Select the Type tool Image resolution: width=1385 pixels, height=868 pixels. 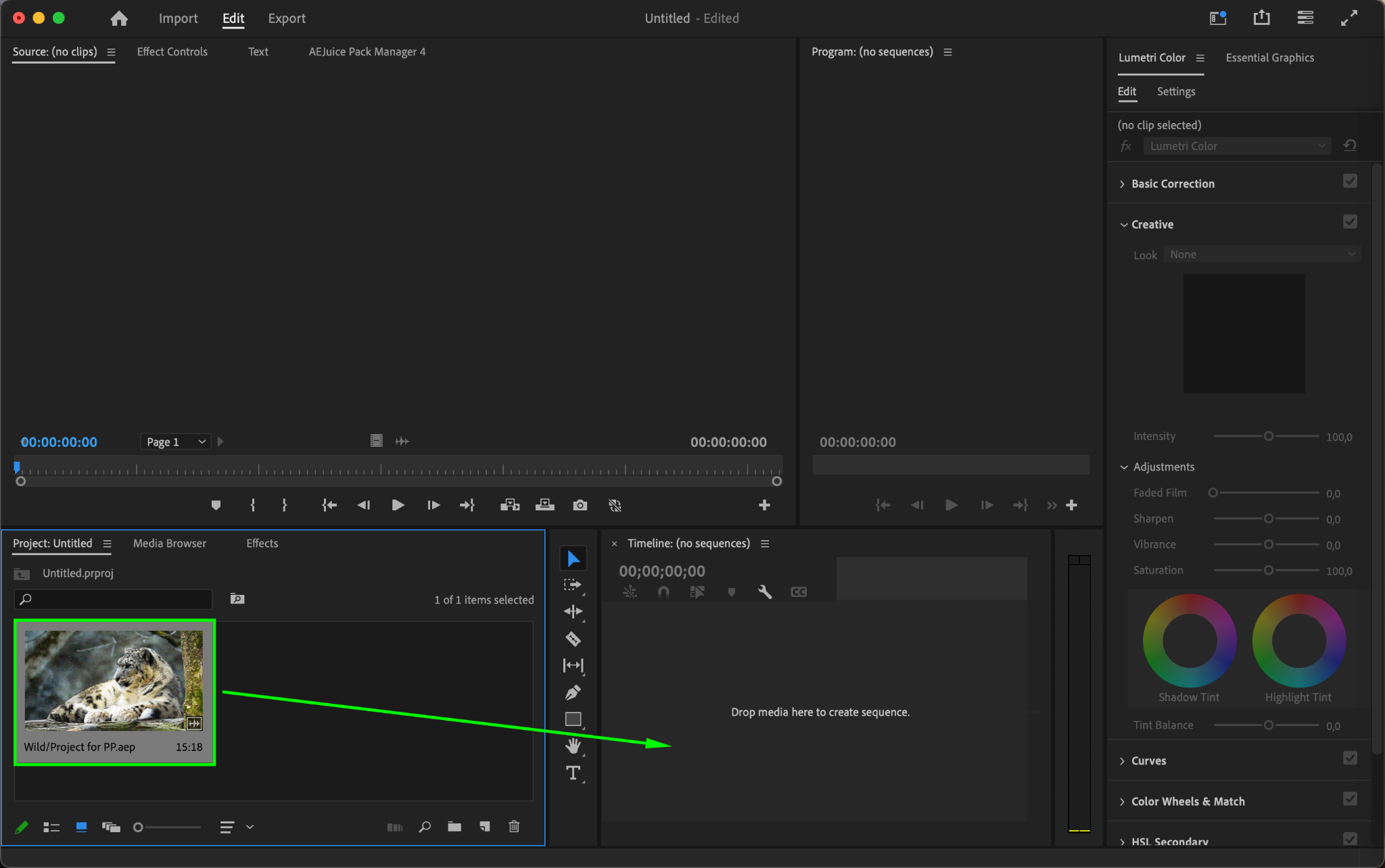pyautogui.click(x=573, y=773)
